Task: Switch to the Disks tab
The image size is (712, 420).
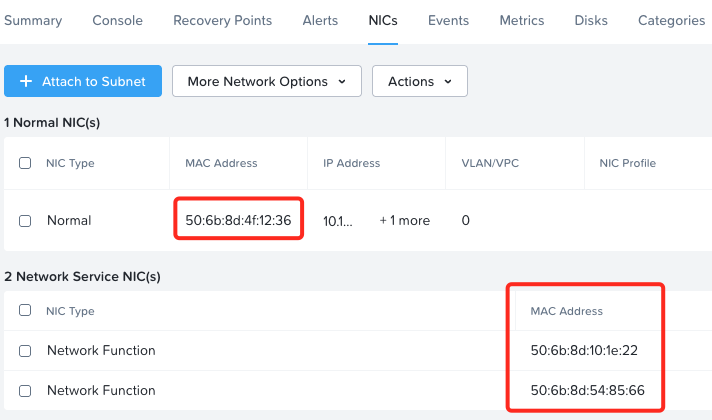Action: click(591, 20)
